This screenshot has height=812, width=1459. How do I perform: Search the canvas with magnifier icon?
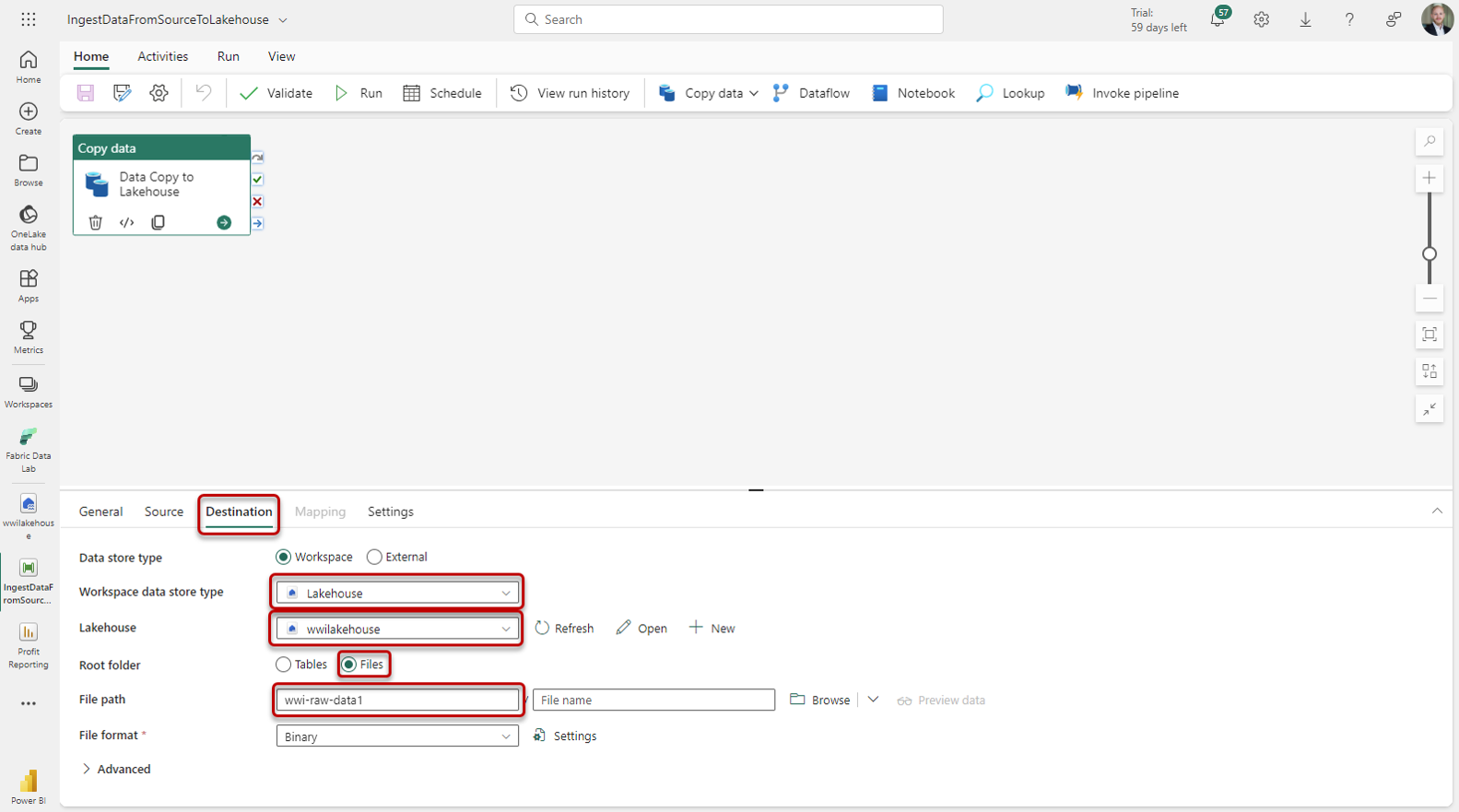(1430, 141)
